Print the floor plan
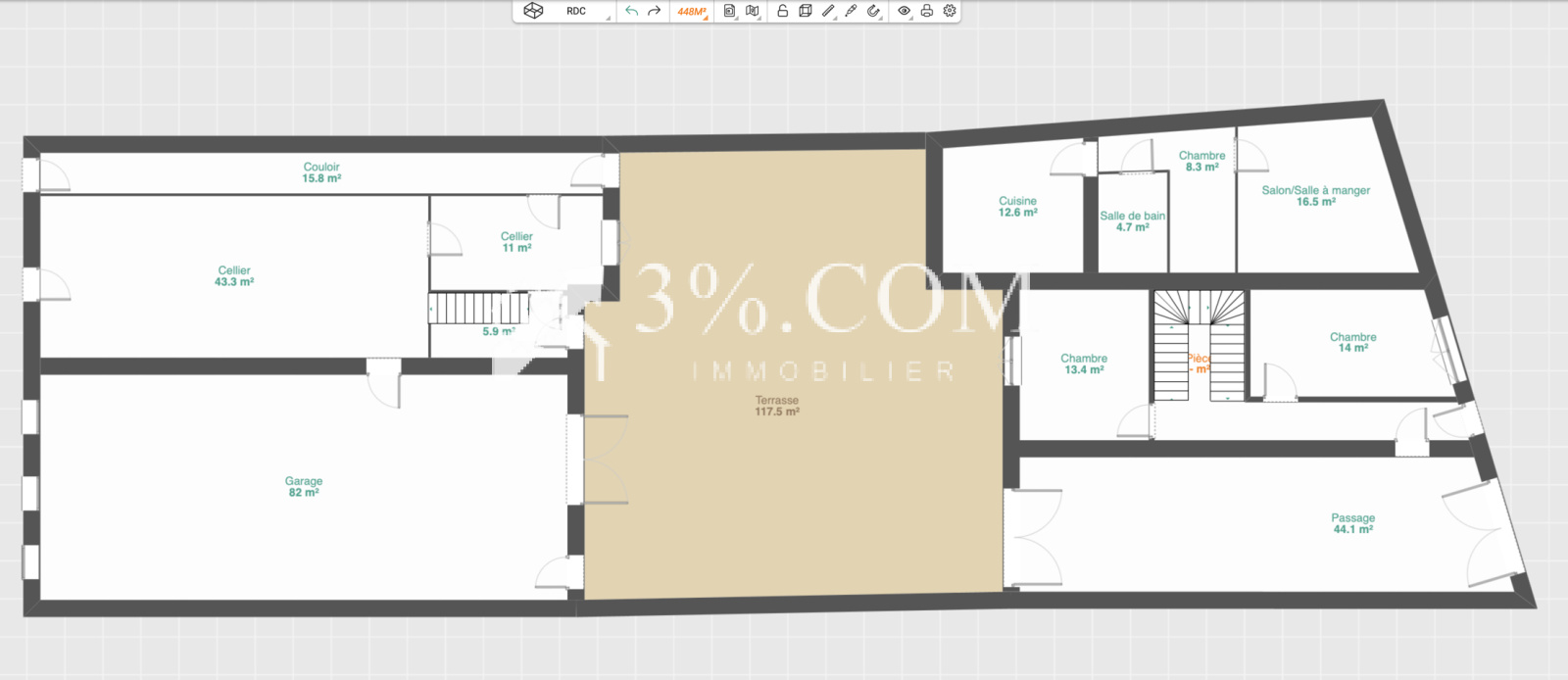 [926, 11]
